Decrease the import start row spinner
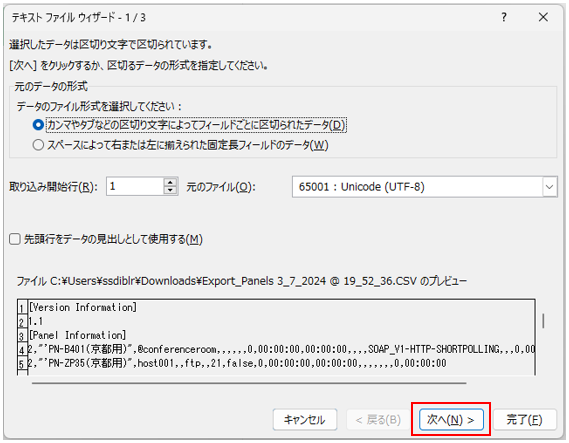This screenshot has width=569, height=443. pyautogui.click(x=170, y=190)
